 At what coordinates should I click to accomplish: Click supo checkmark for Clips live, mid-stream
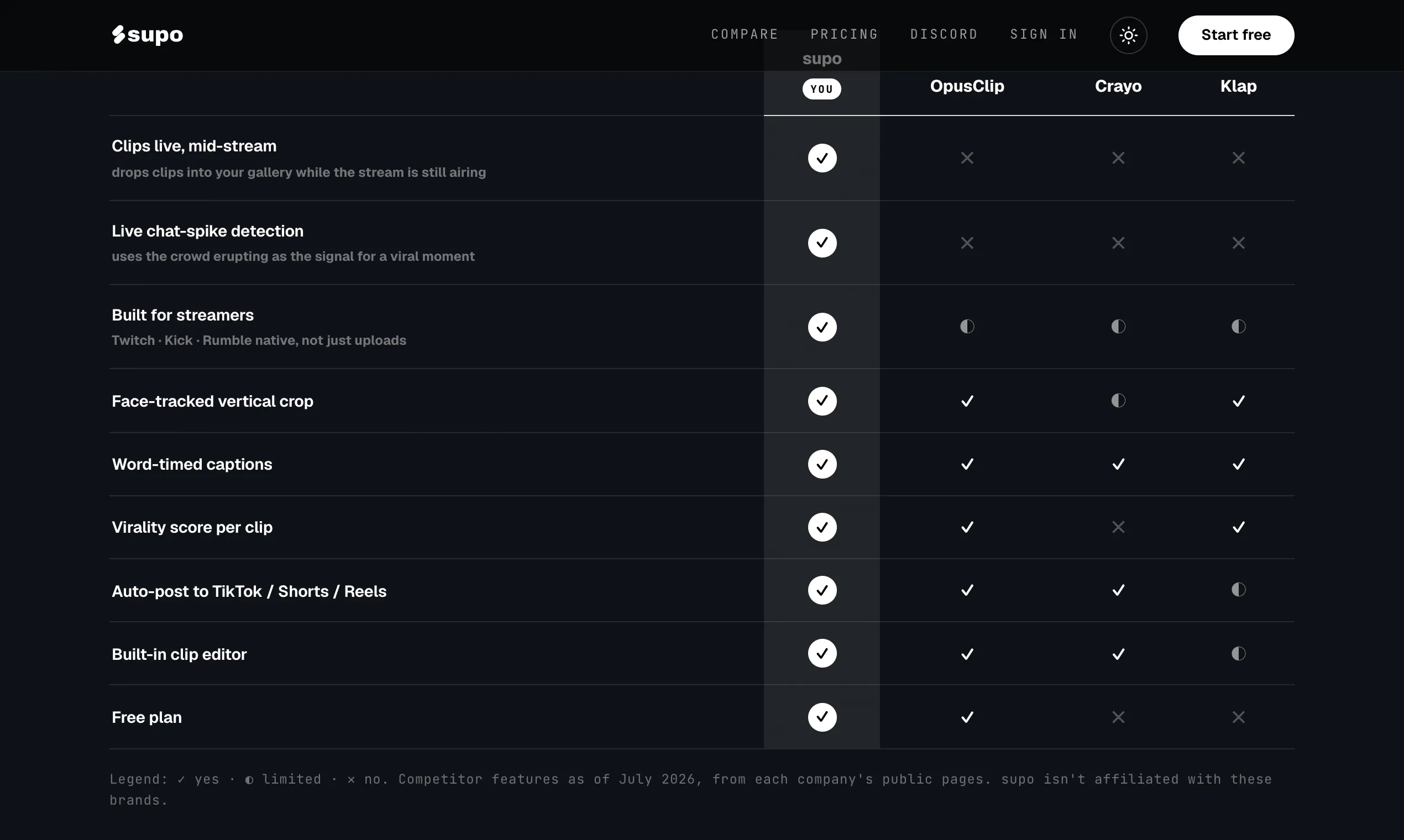[x=822, y=158]
